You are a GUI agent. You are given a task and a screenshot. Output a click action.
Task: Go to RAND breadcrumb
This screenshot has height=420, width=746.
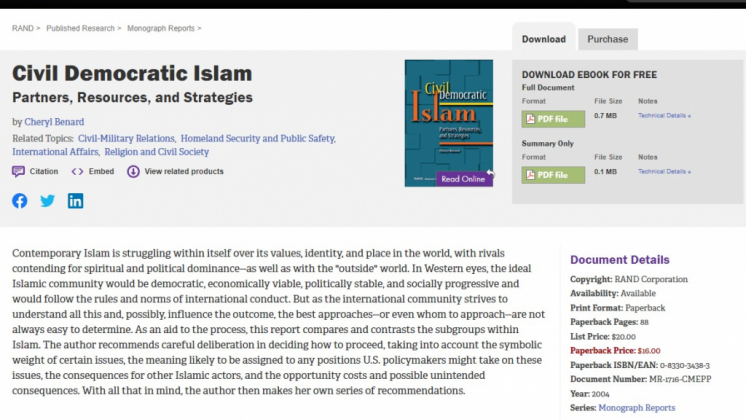(x=23, y=29)
